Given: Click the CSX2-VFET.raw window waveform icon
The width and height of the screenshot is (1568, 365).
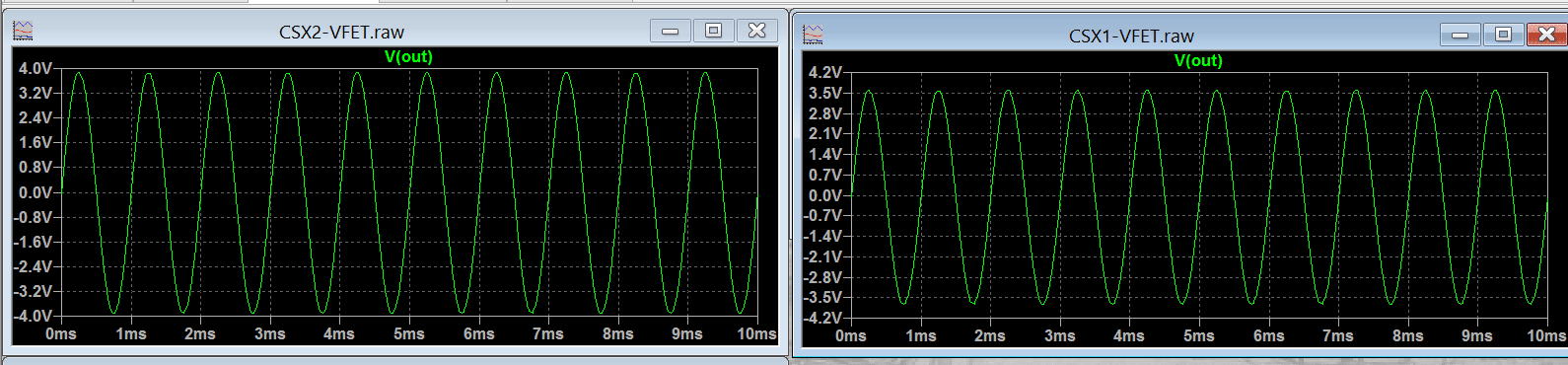Looking at the screenshot, I should (23, 32).
